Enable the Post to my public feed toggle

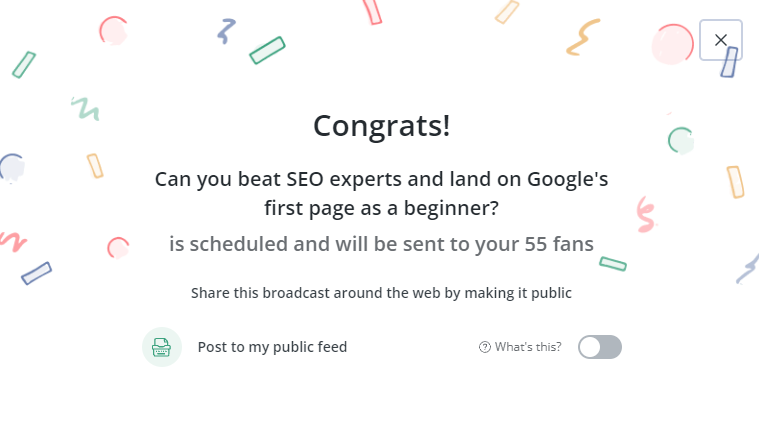click(x=600, y=347)
